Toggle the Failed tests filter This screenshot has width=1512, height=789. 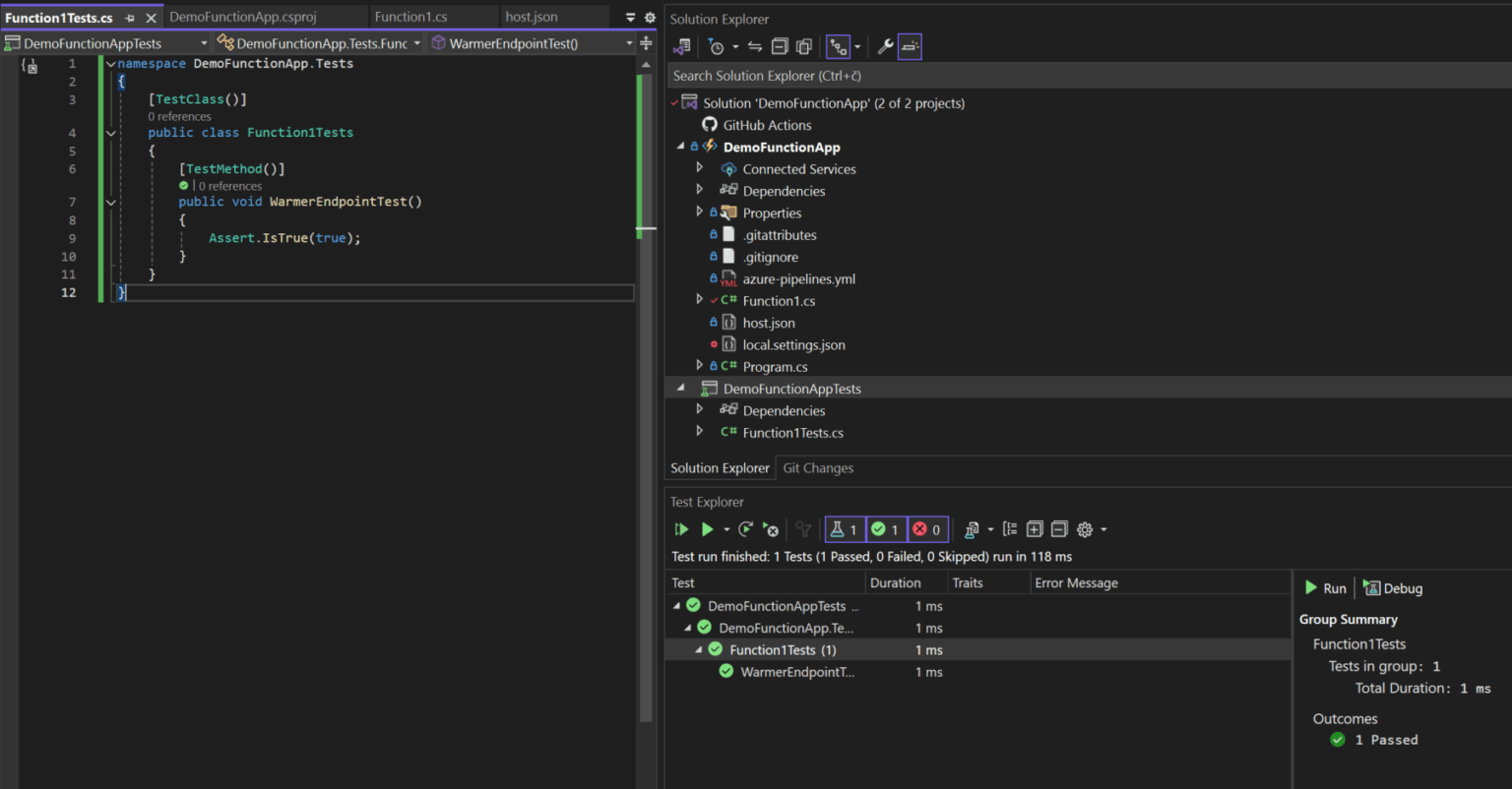[926, 529]
